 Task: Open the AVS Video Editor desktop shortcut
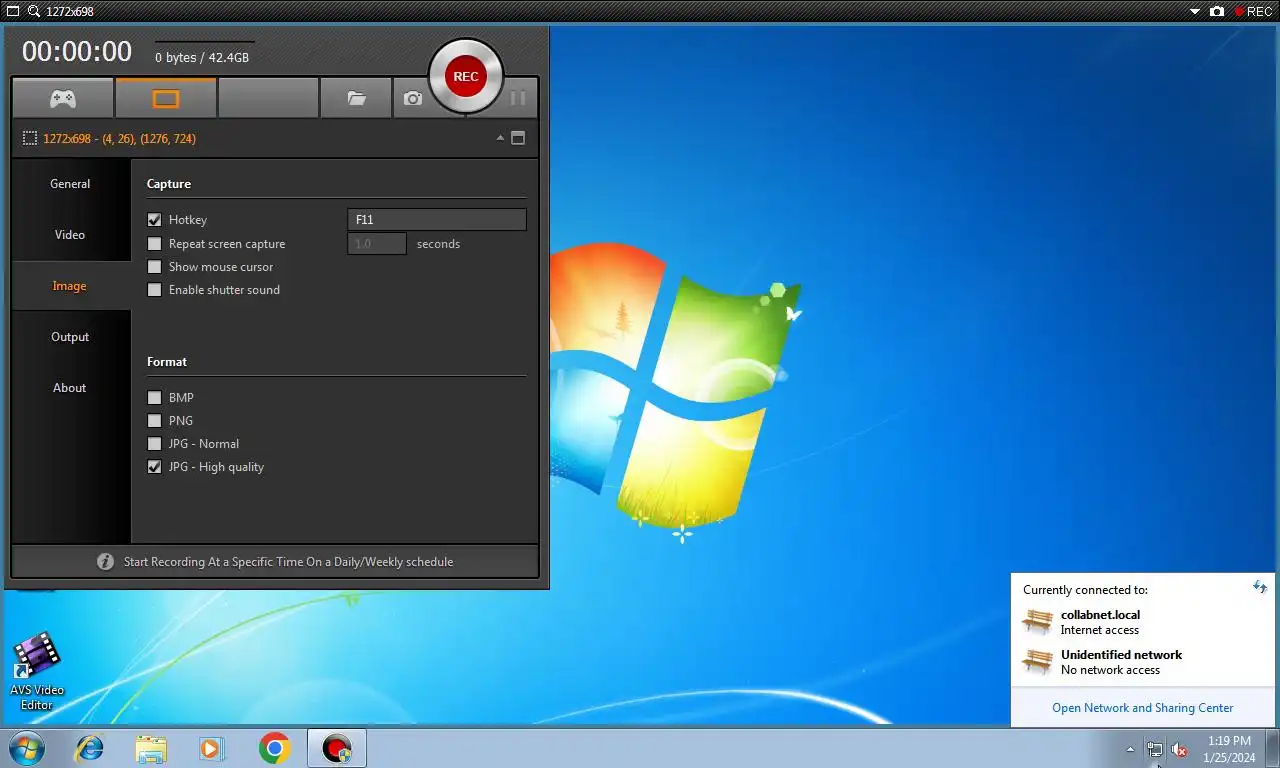pyautogui.click(x=37, y=672)
